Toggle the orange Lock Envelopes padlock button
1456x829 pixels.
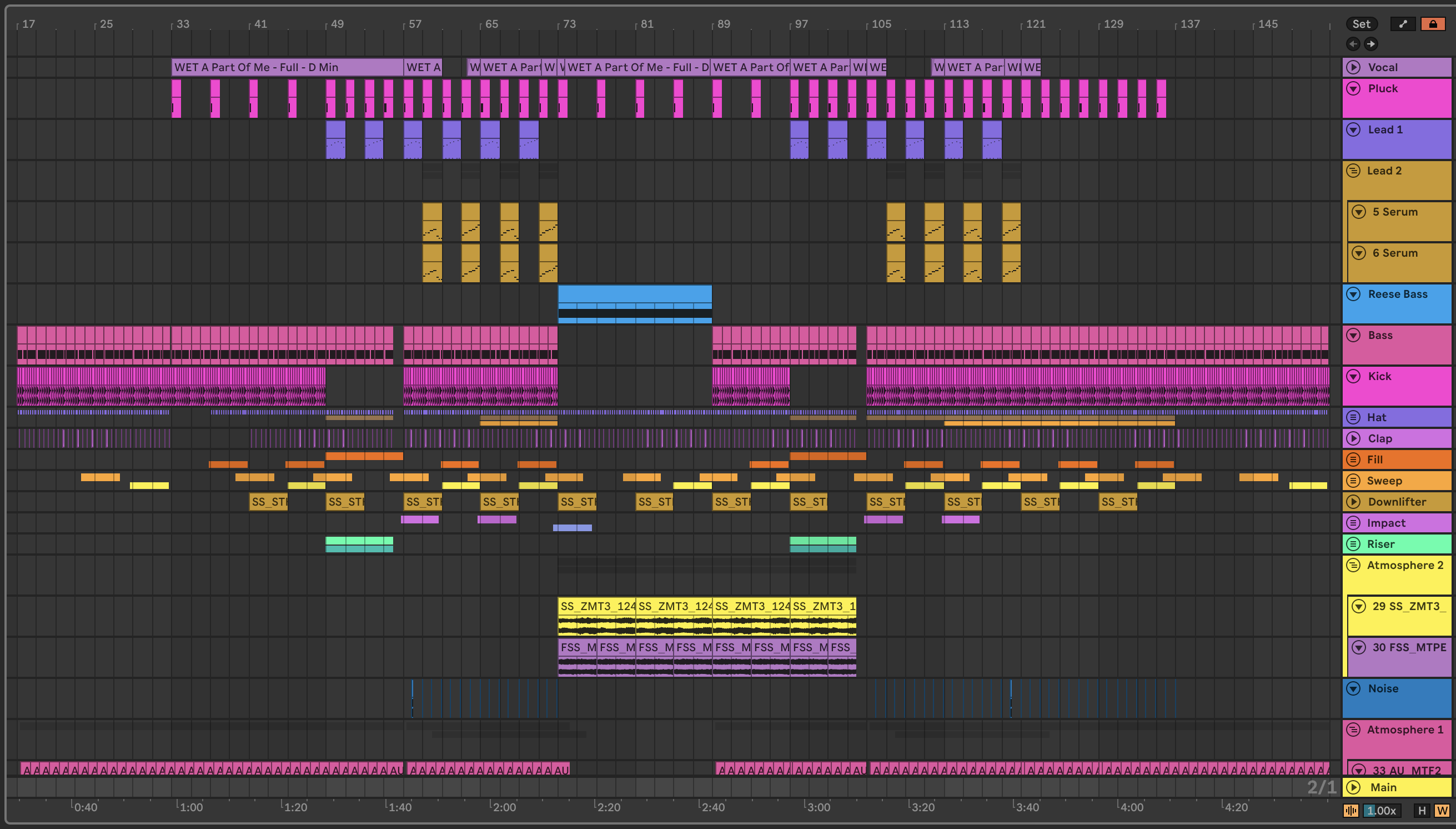[x=1433, y=24]
